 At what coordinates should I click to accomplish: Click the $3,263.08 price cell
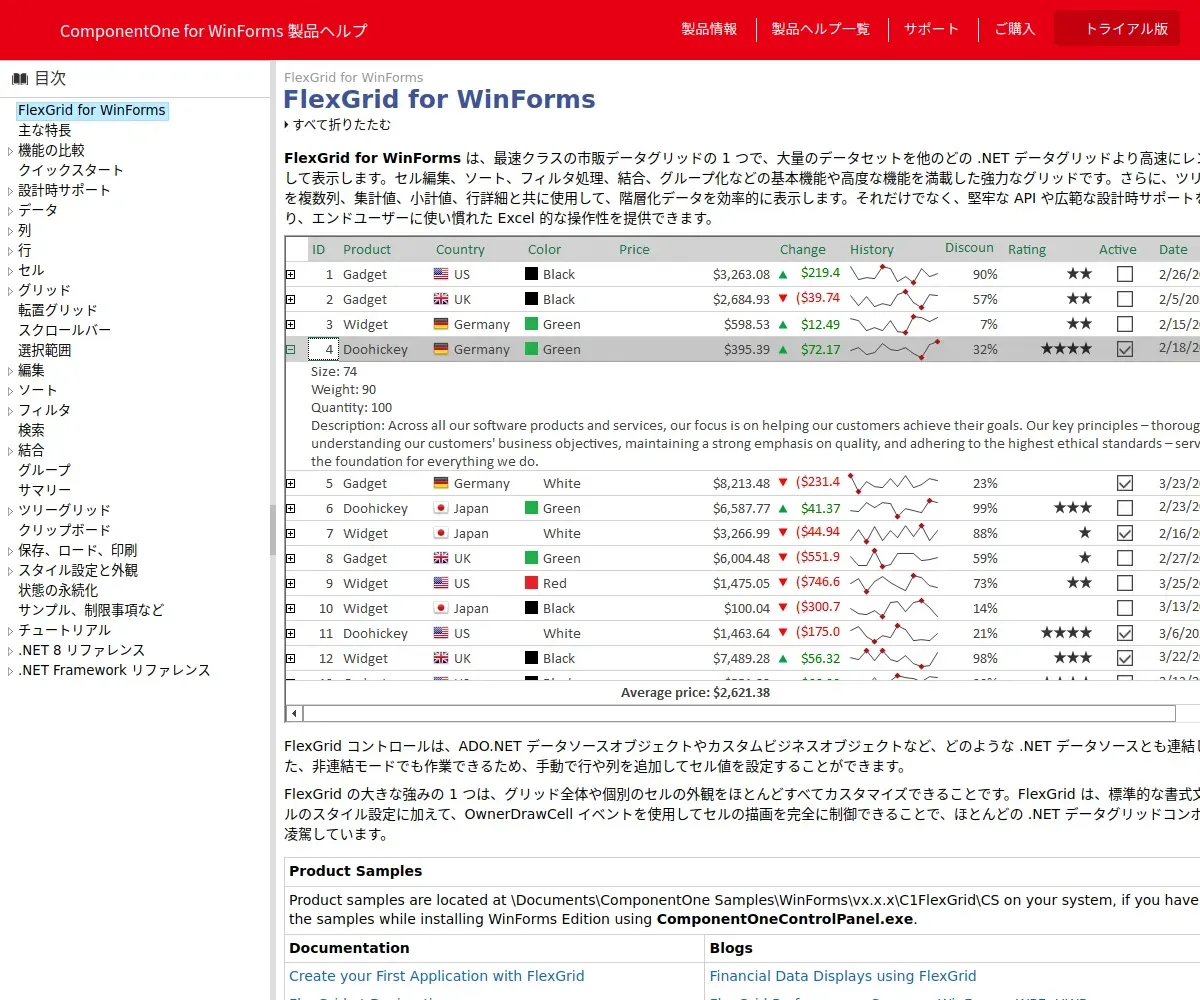(x=741, y=274)
